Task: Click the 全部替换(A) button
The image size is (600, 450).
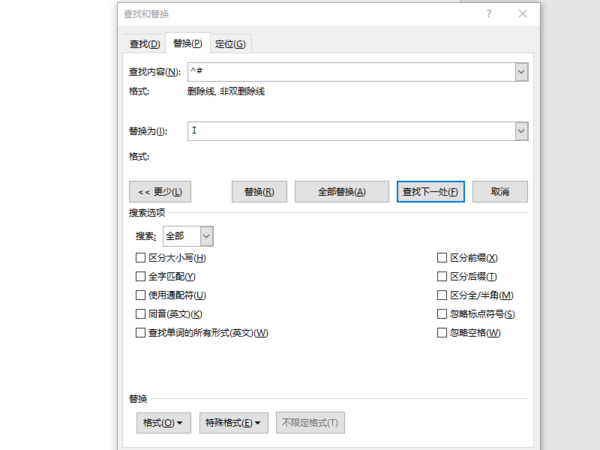Action: [x=342, y=192]
